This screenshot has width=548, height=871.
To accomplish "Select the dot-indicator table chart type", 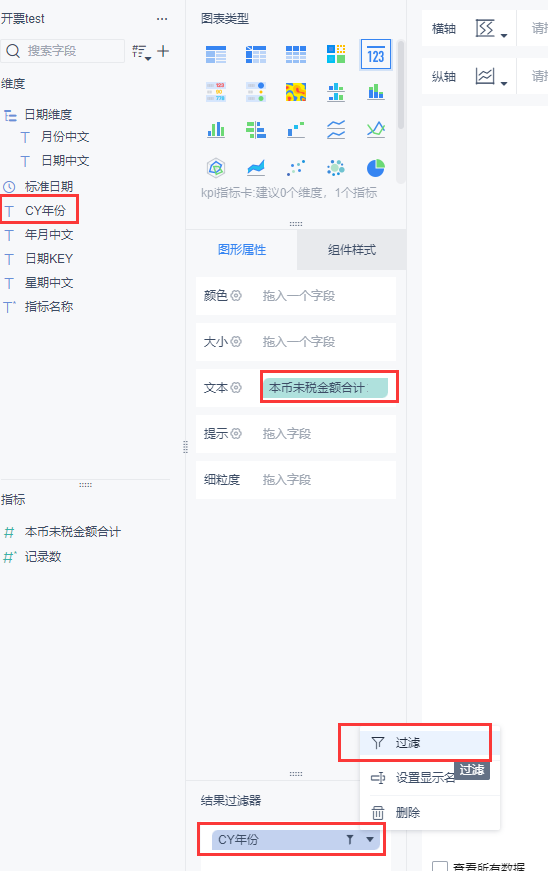I will coord(256,92).
